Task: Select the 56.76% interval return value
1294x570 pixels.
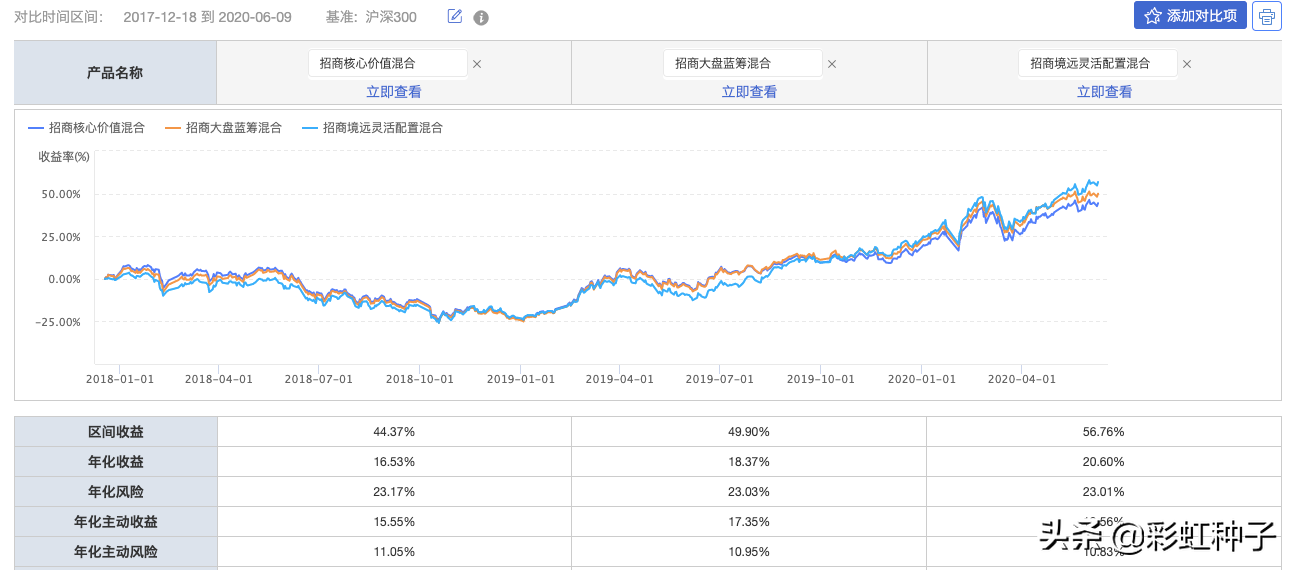Action: 1104,432
